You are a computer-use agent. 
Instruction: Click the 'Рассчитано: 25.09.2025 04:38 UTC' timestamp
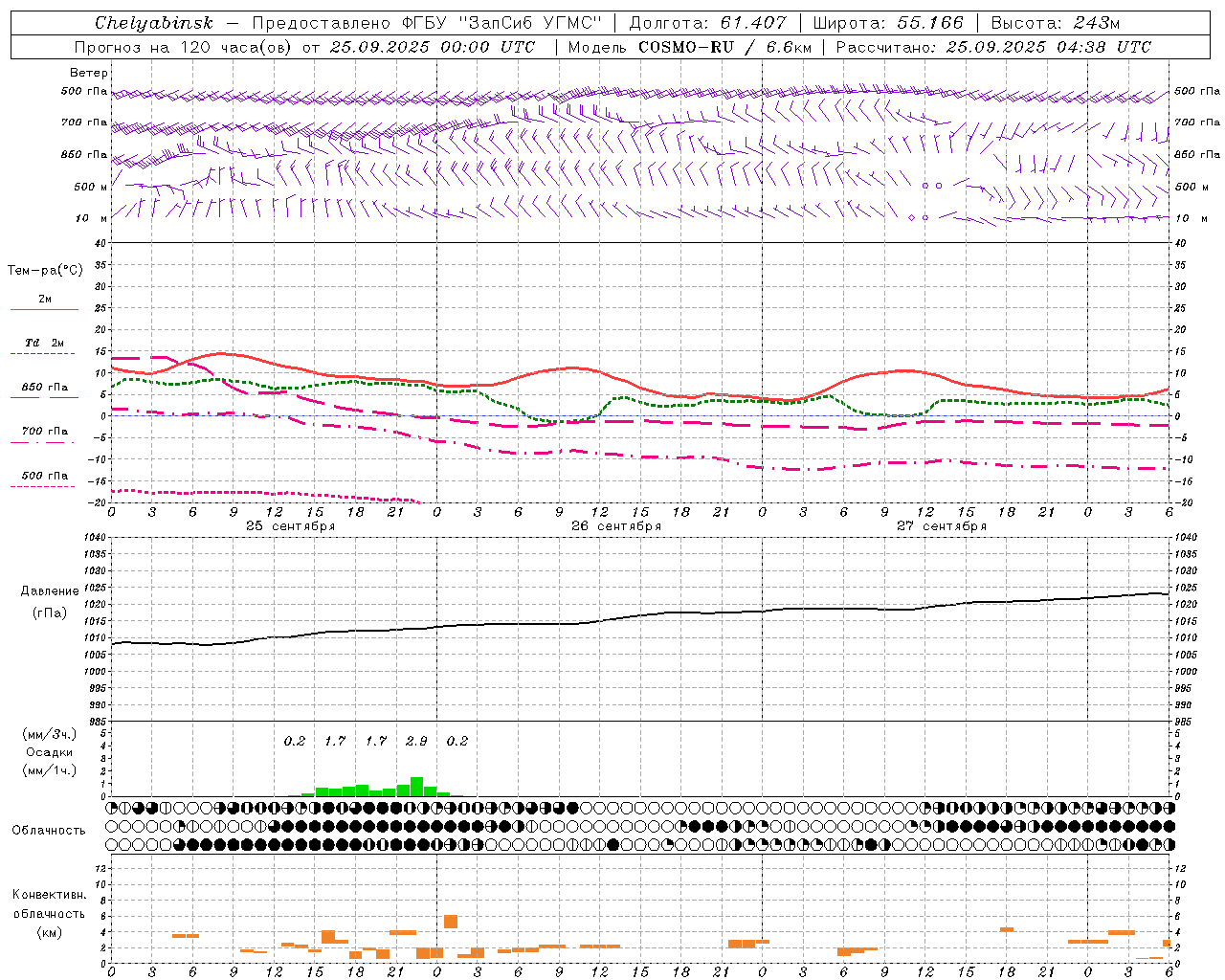click(993, 47)
